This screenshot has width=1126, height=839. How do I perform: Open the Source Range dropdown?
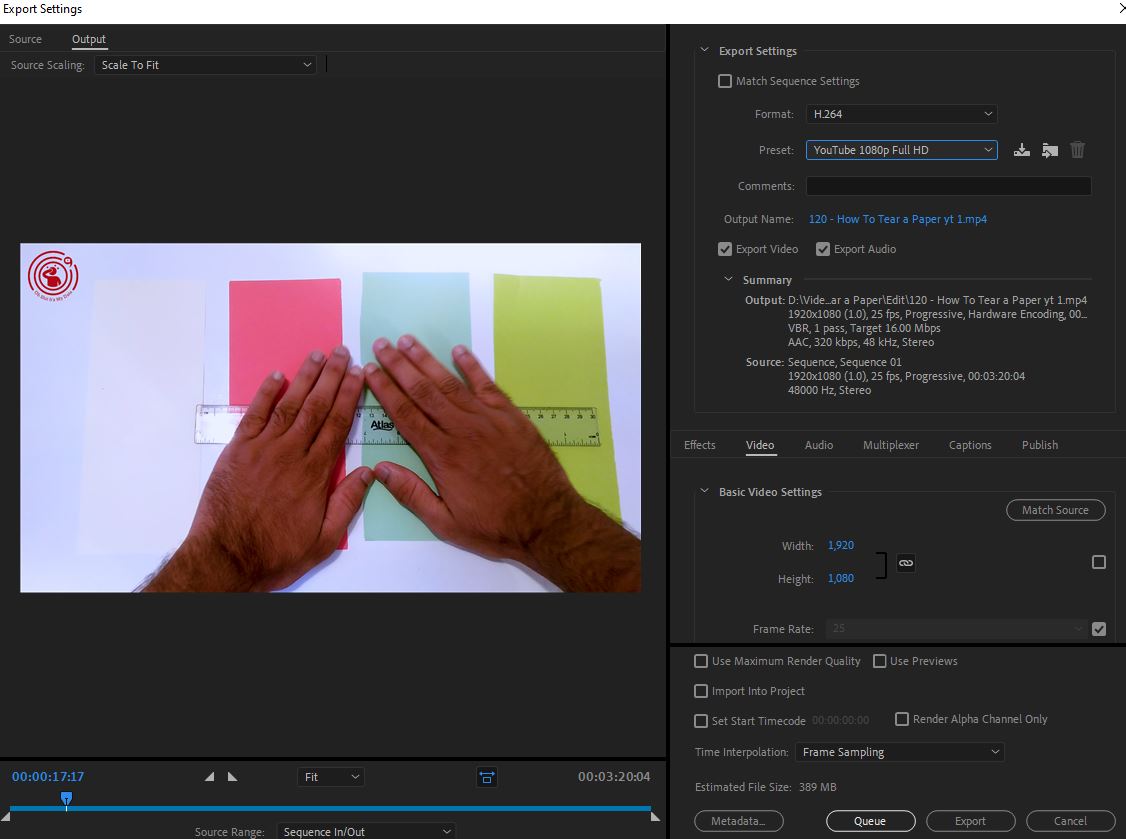click(x=366, y=831)
